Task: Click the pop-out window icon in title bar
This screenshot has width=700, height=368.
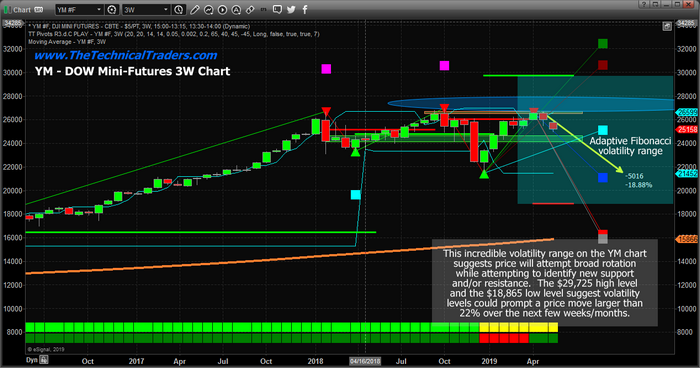Action: tap(655, 4)
